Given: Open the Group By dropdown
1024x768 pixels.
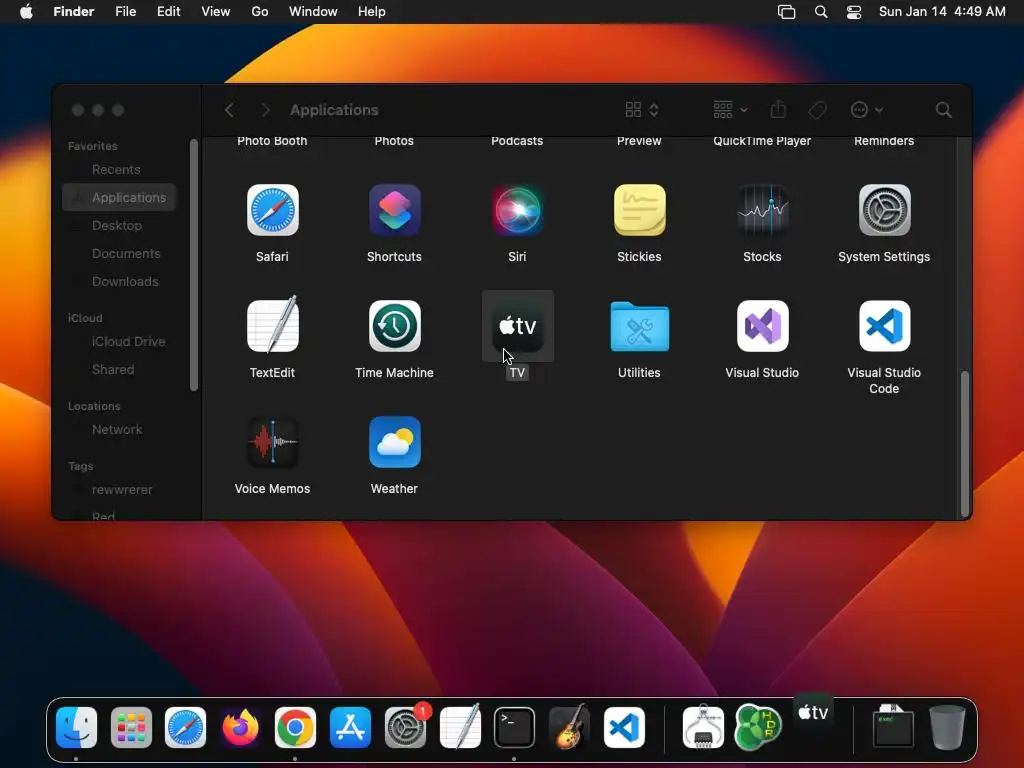Looking at the screenshot, I should (730, 110).
